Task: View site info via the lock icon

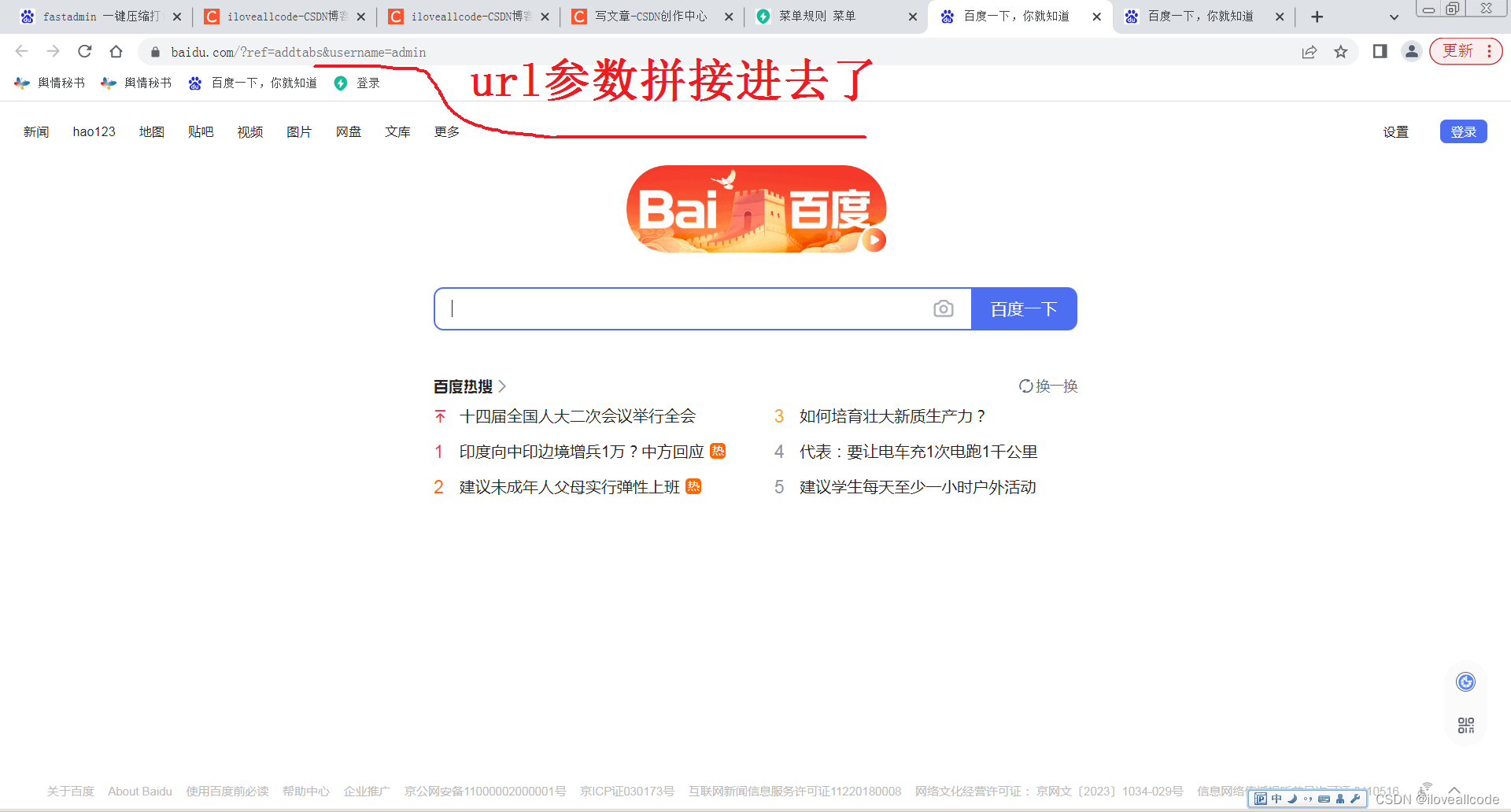Action: [x=155, y=52]
